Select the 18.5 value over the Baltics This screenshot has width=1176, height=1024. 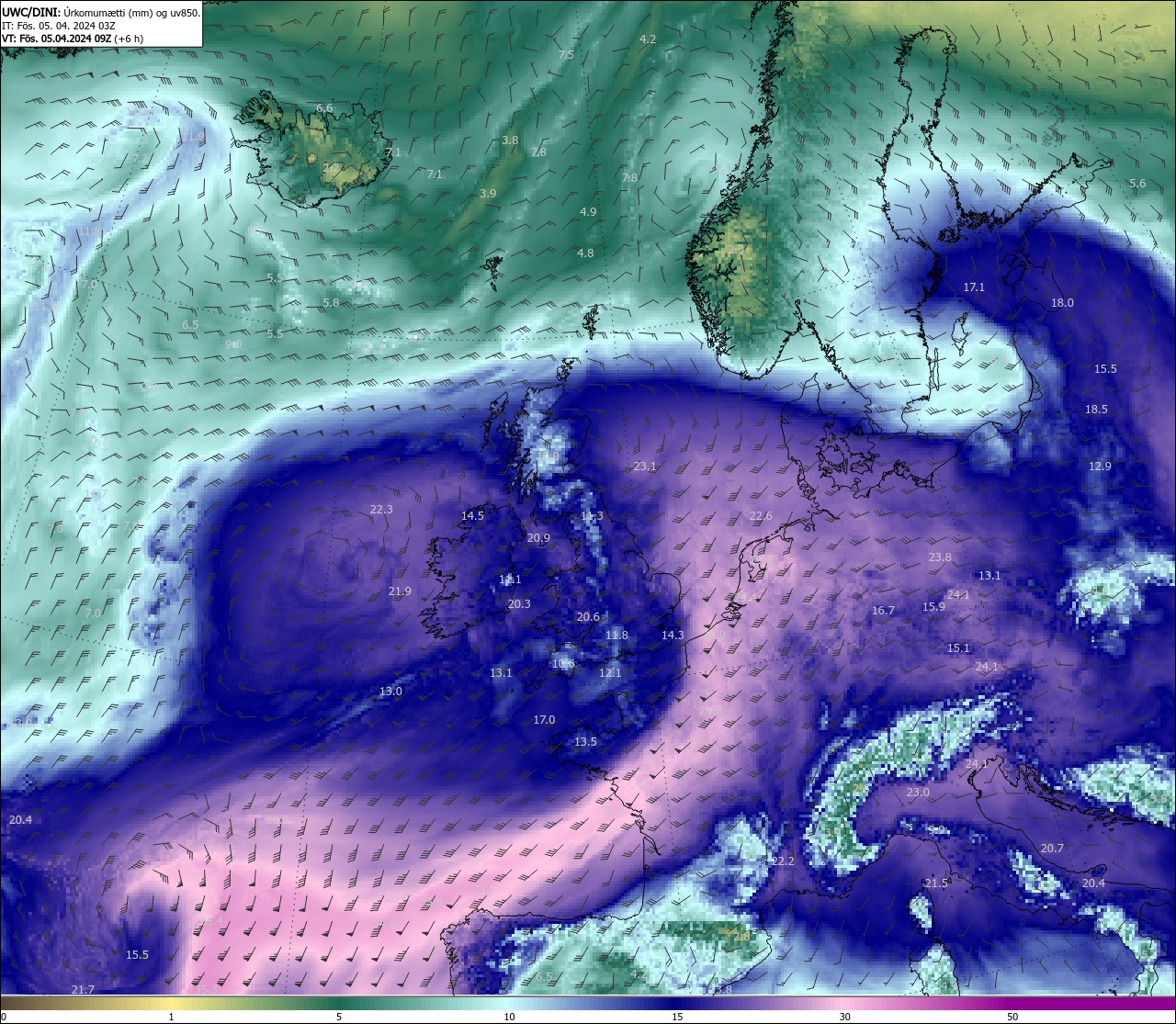coord(1096,410)
